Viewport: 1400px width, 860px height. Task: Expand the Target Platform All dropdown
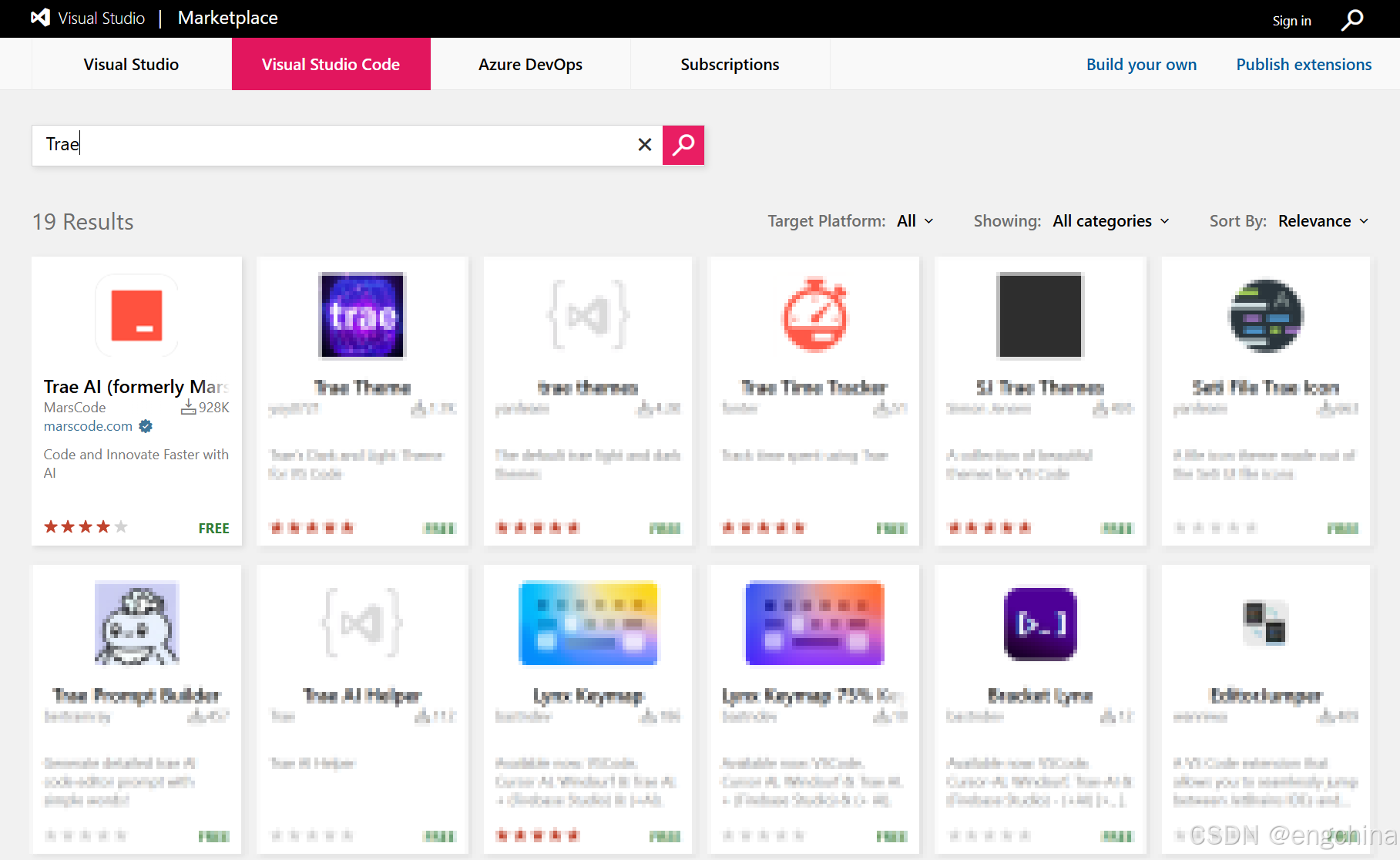(915, 221)
